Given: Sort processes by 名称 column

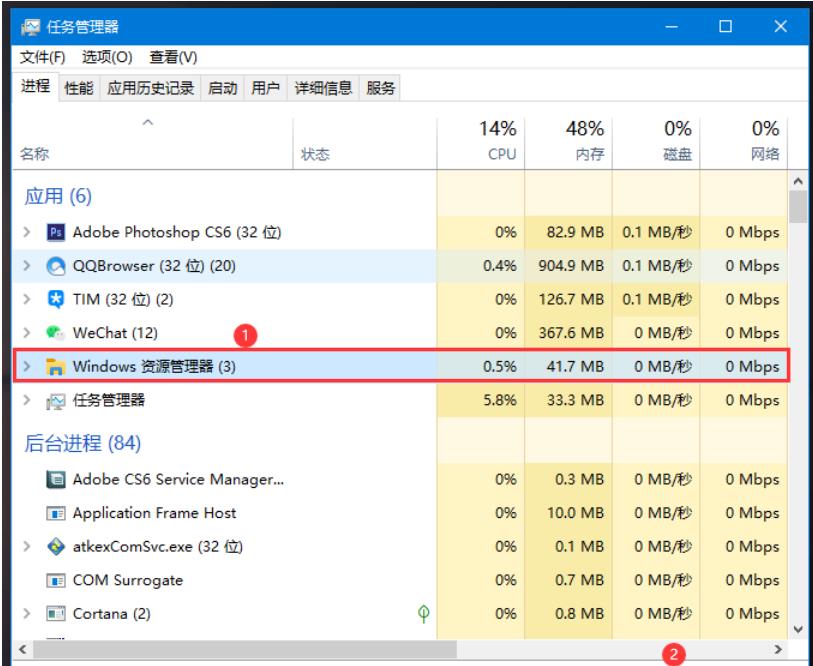Looking at the screenshot, I should (x=152, y=143).
